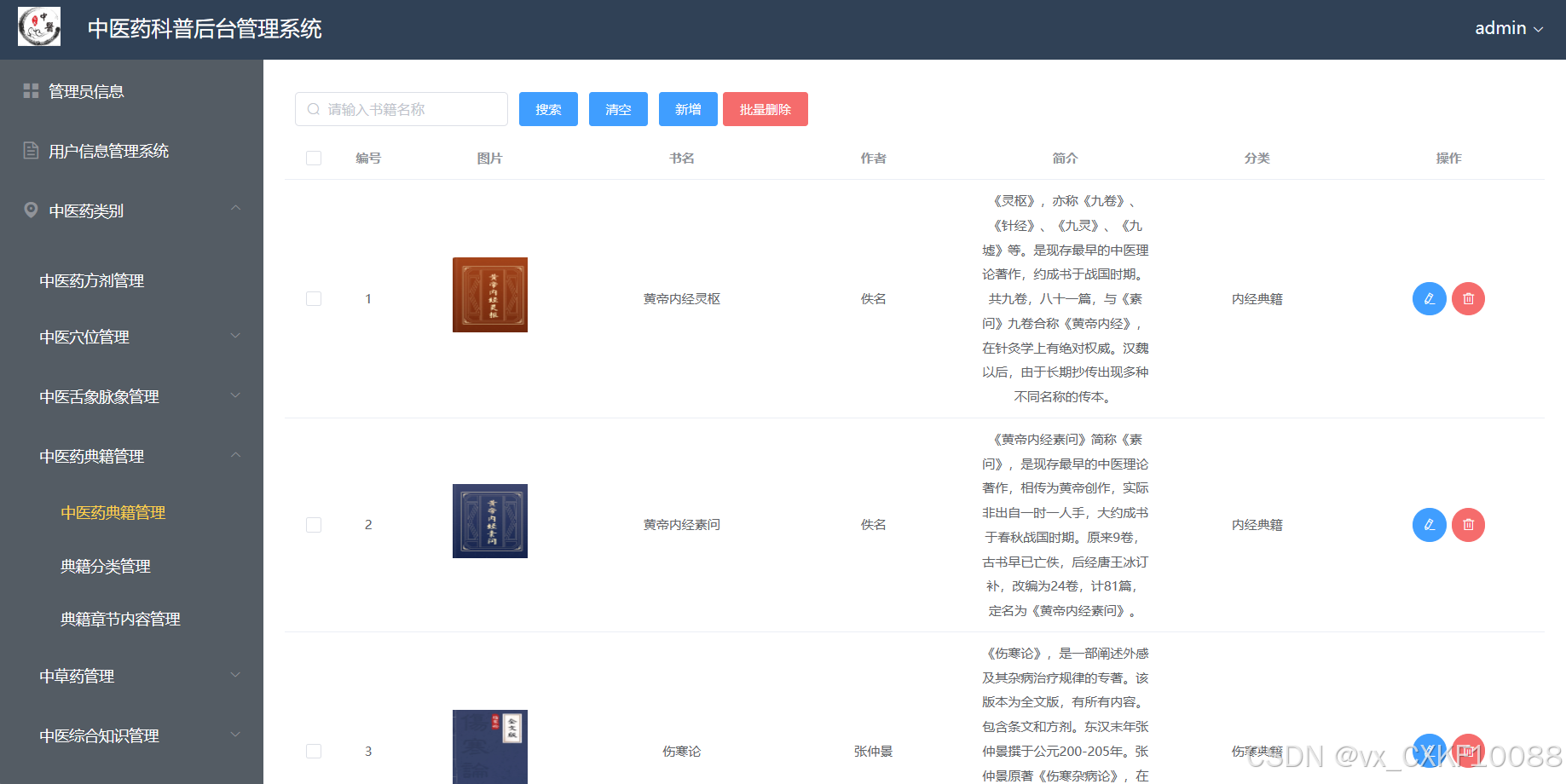Open the 黄帝内经灵枢 cover thumbnail
The width and height of the screenshot is (1566, 784).
(490, 295)
